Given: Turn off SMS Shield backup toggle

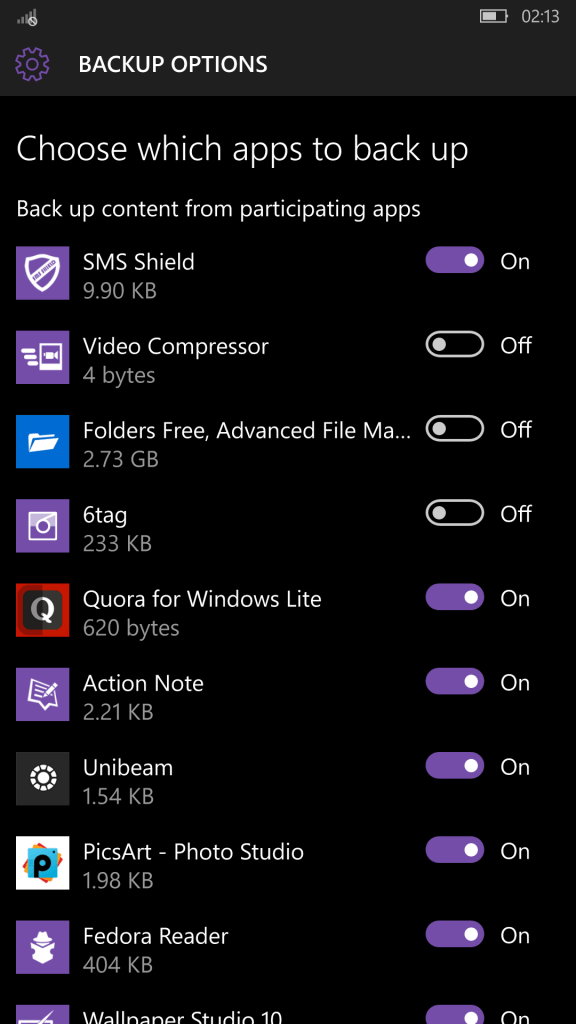Looking at the screenshot, I should click(x=455, y=260).
